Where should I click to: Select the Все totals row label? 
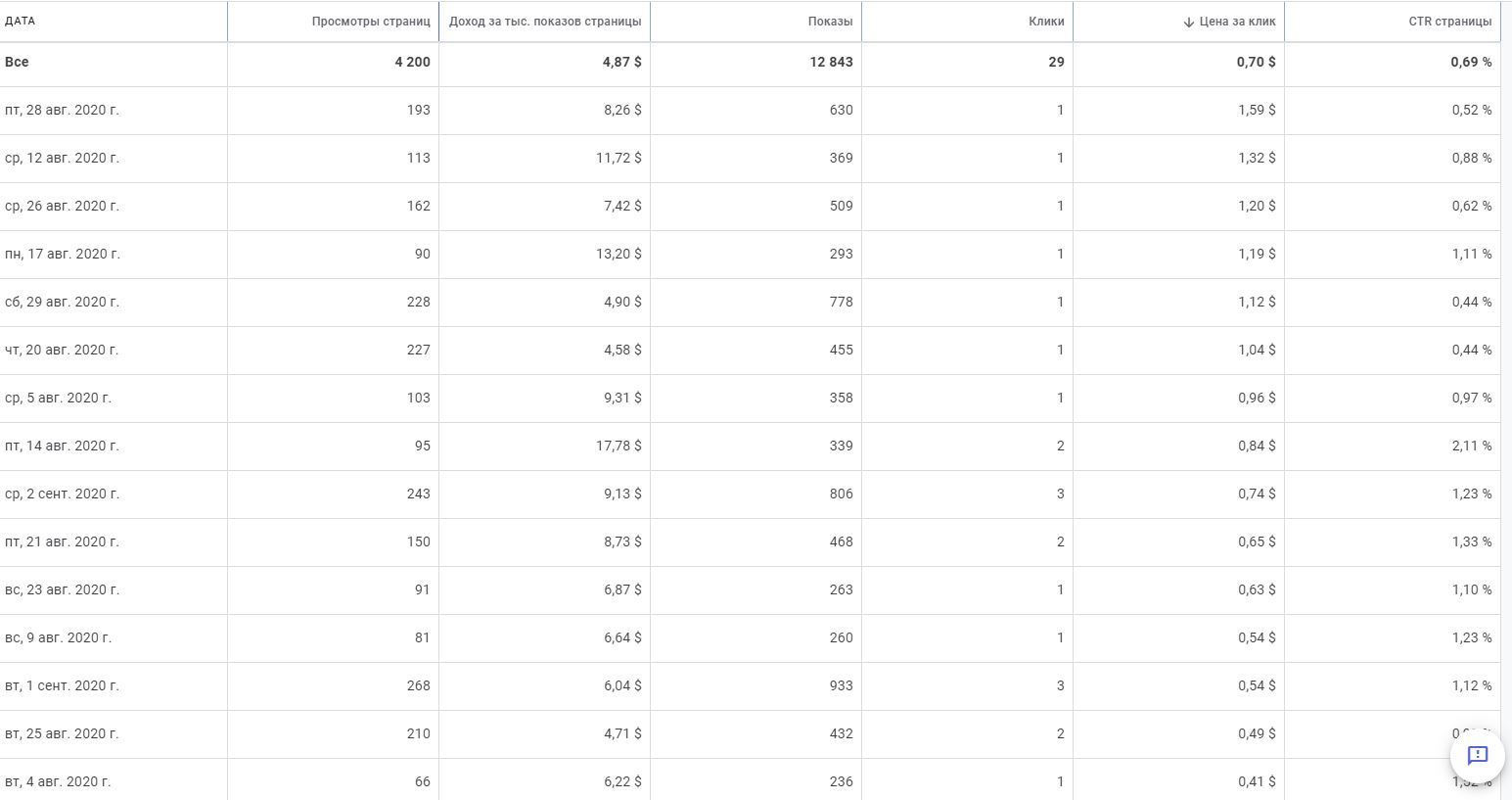[17, 62]
